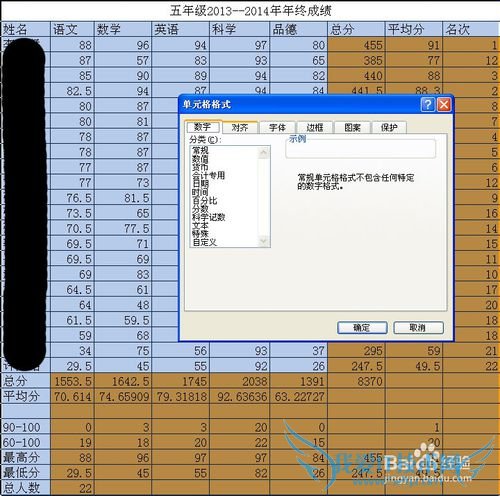500x496 pixels.
Task: Click the cell showing 1391
Action: 299,381
